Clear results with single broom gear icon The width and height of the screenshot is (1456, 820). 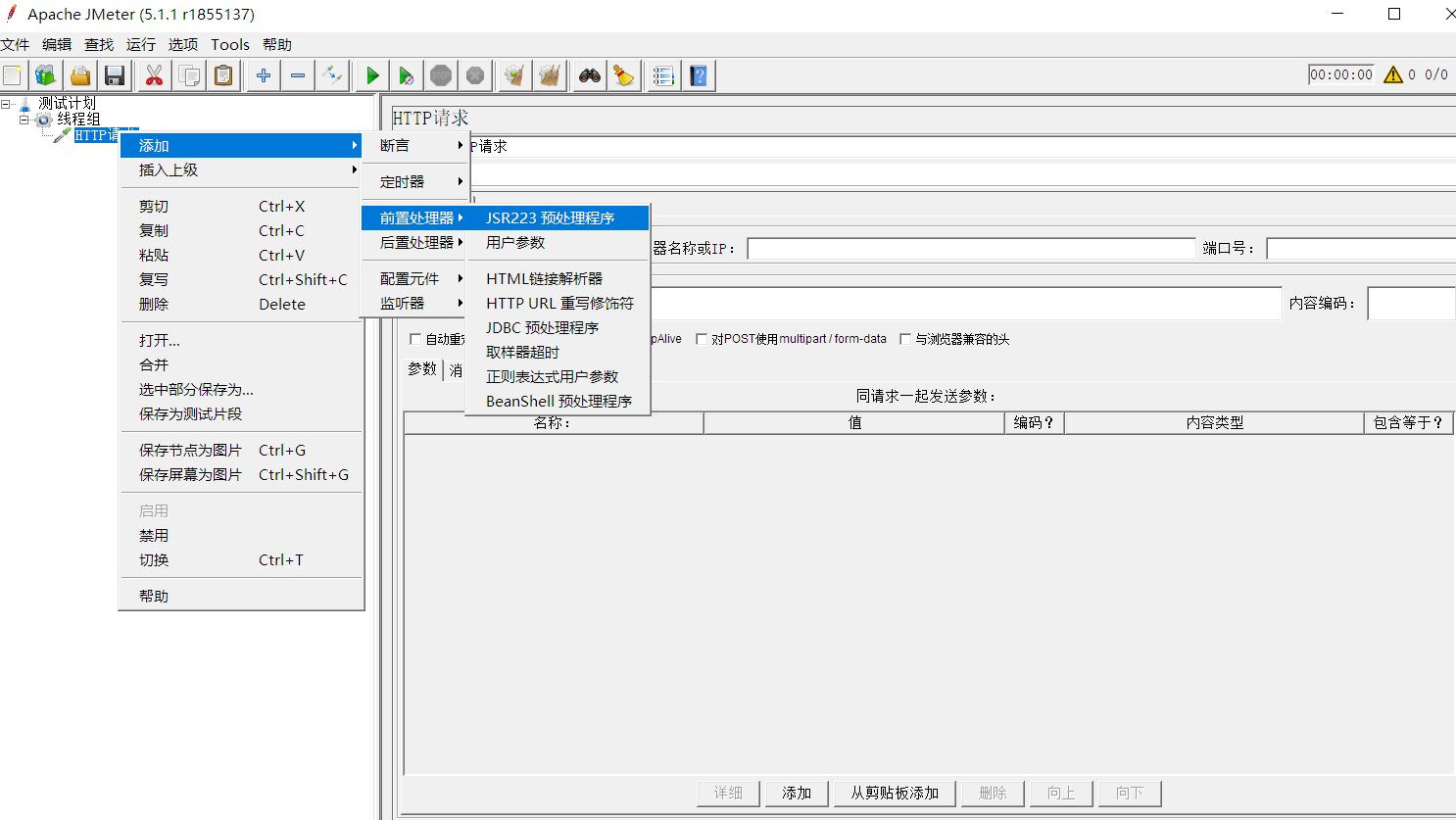tap(514, 75)
